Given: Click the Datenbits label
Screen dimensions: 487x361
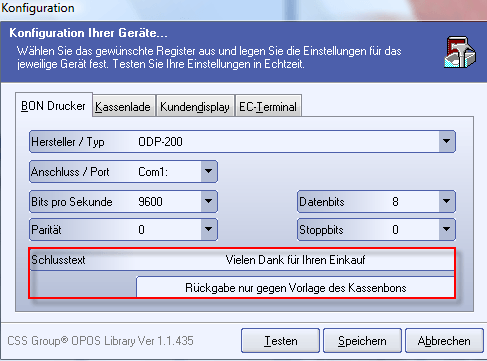Looking at the screenshot, I should click(322, 202).
